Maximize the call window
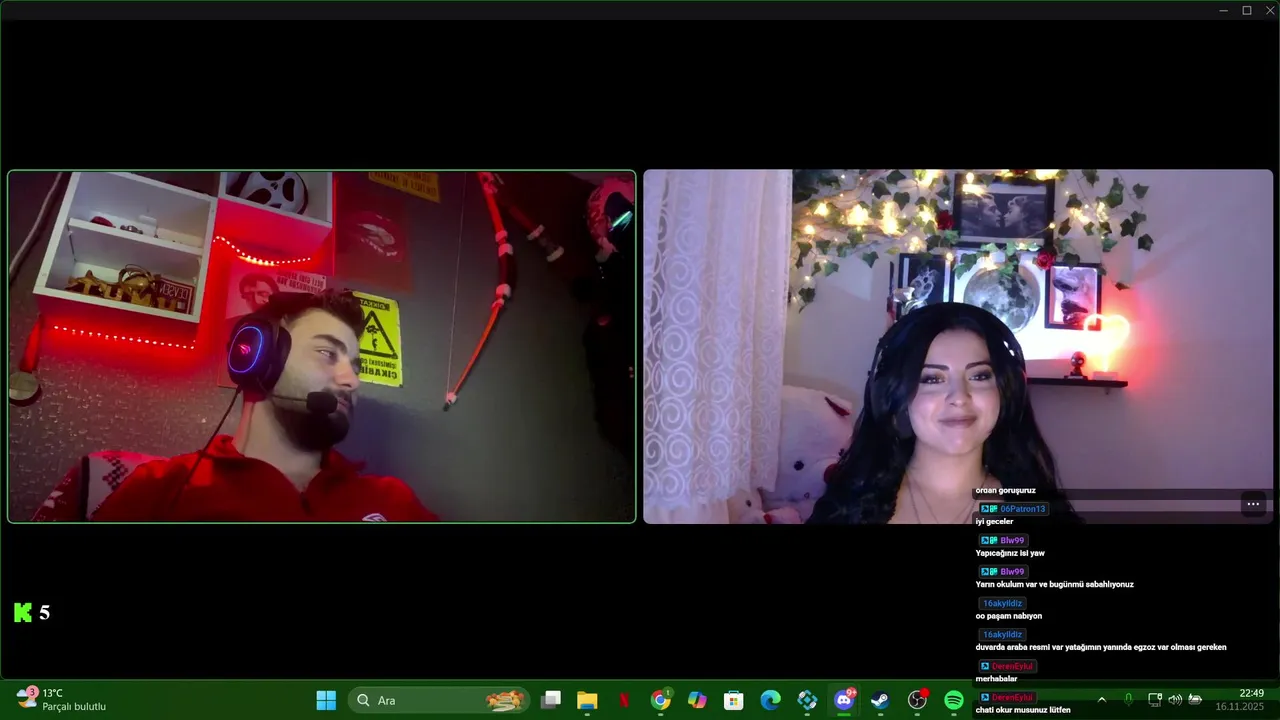1280x720 pixels. point(1247,10)
